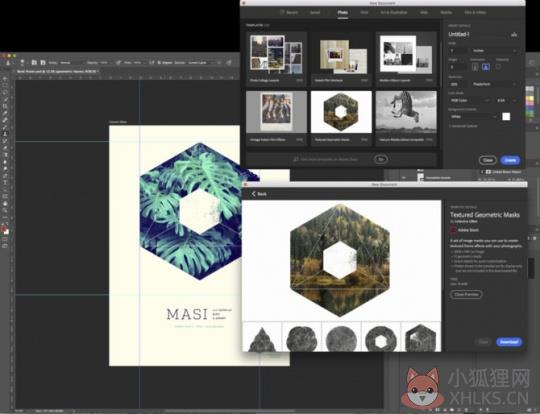
Task: Expand Advanced Options in New Document
Action: click(x=464, y=126)
